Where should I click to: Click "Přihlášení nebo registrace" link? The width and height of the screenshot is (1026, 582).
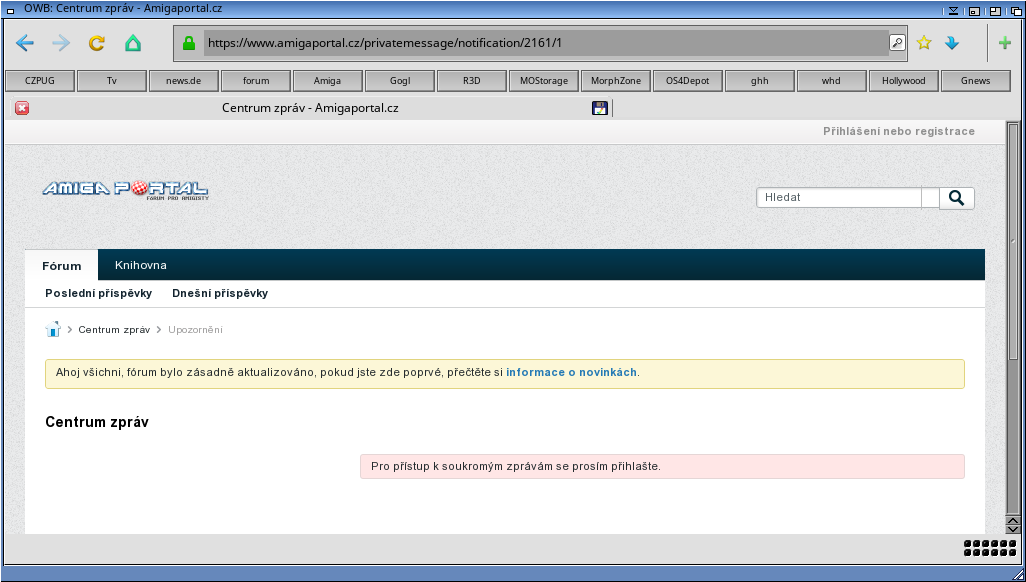[x=898, y=132]
